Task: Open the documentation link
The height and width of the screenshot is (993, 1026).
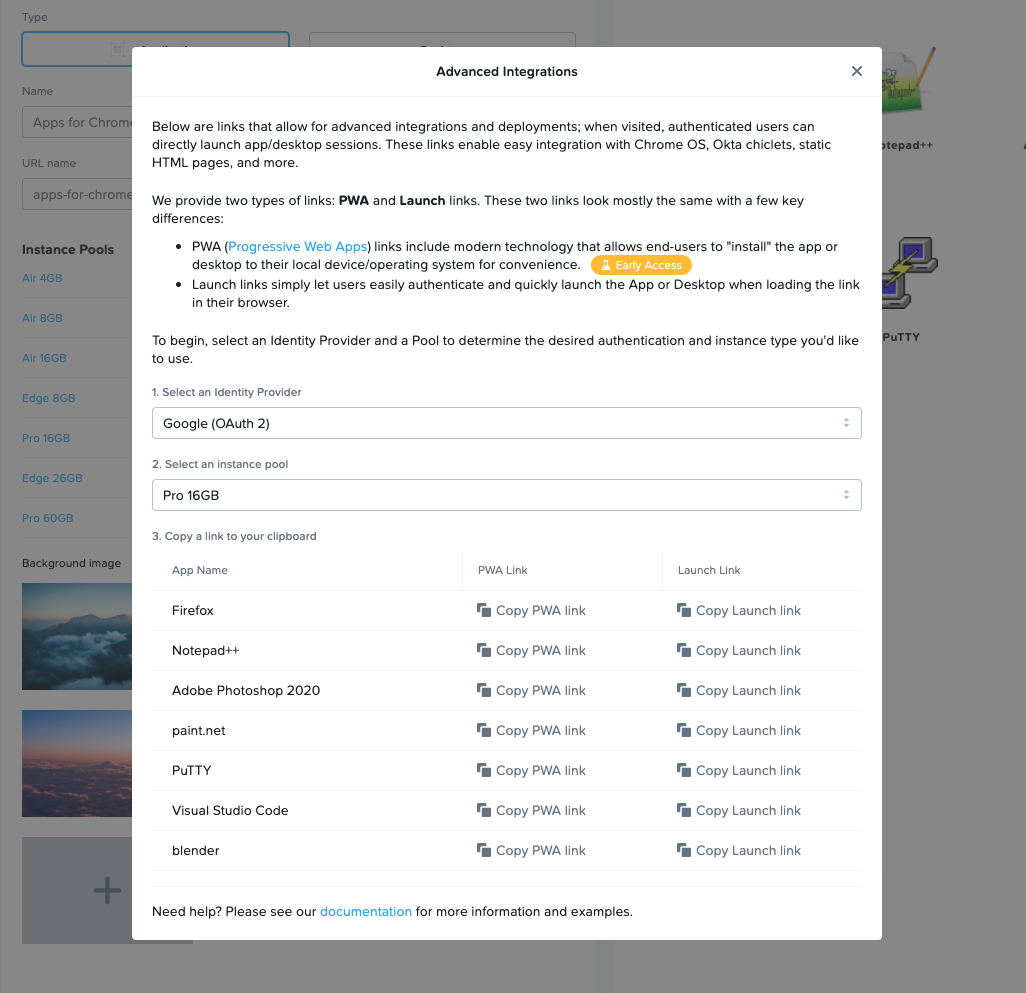Action: [x=365, y=911]
